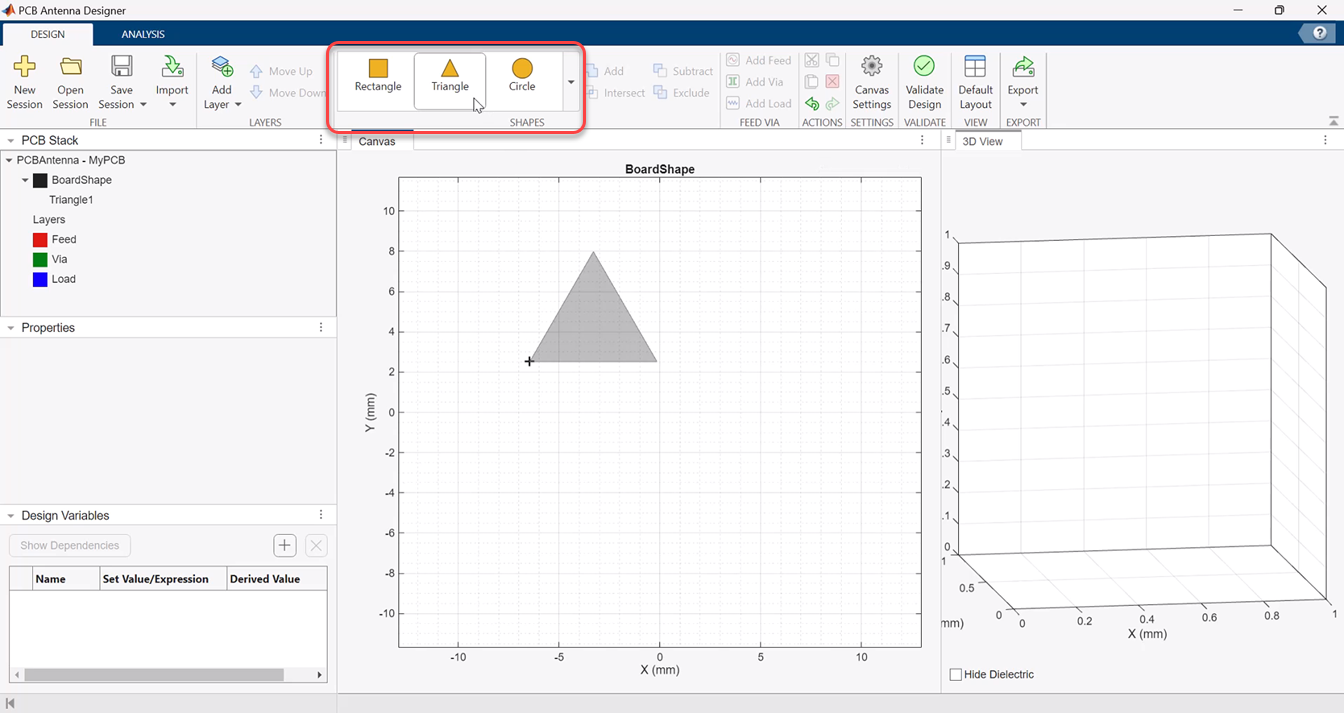
Task: Collapse the BoardShape tree node
Action: (x=24, y=180)
